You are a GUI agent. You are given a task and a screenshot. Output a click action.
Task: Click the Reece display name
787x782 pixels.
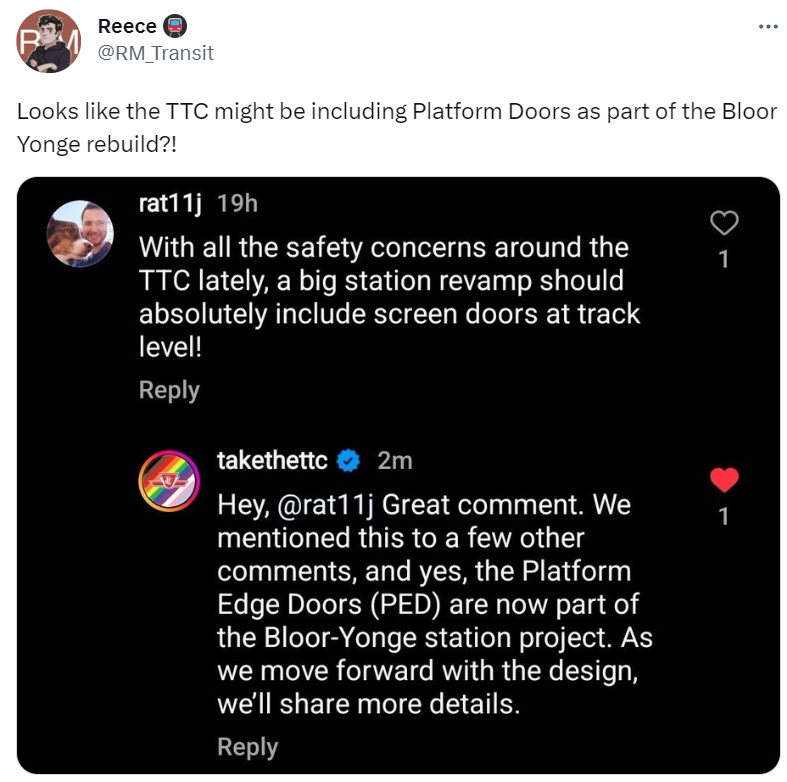tap(126, 25)
